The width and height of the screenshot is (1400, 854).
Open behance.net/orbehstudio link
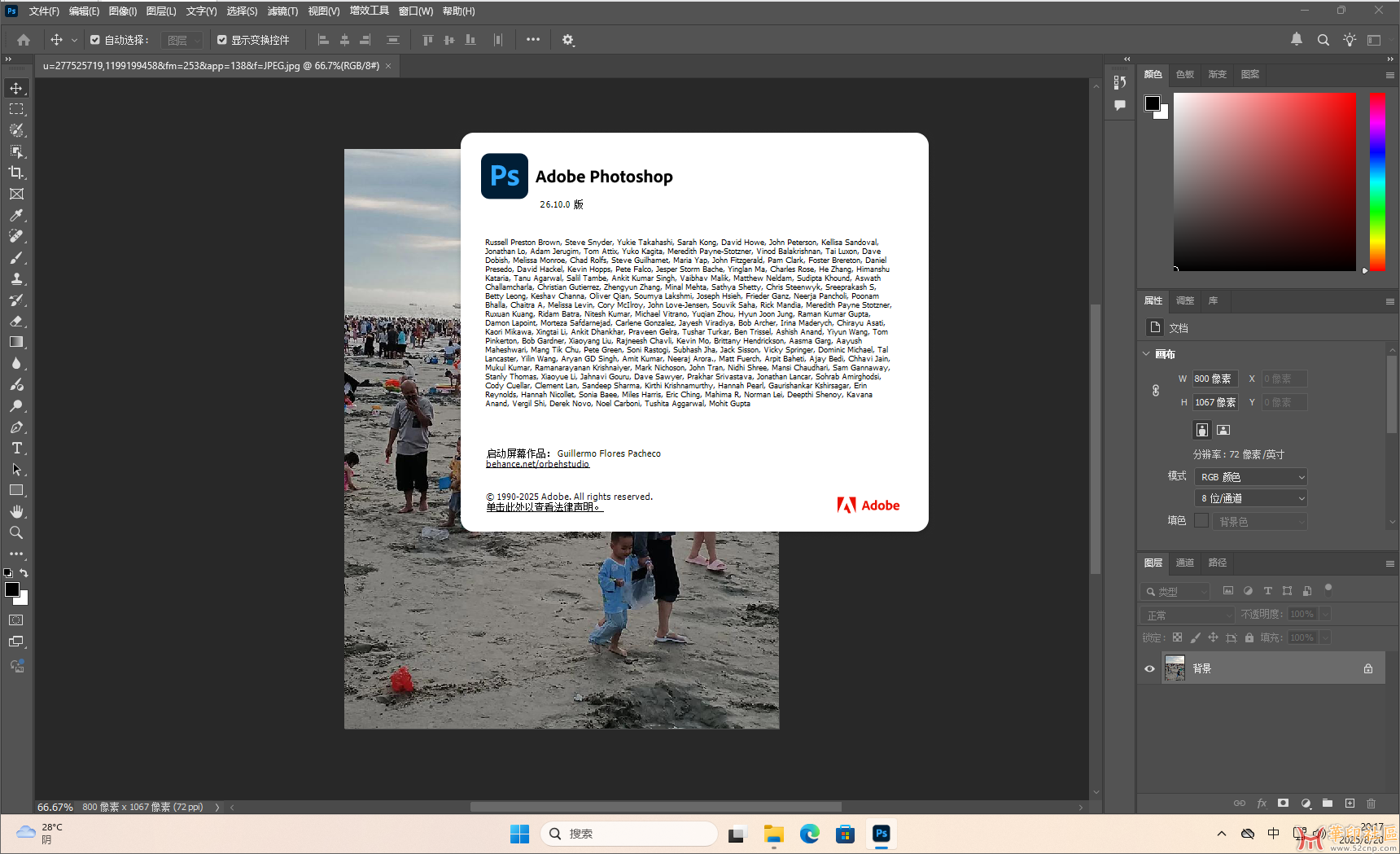click(537, 464)
